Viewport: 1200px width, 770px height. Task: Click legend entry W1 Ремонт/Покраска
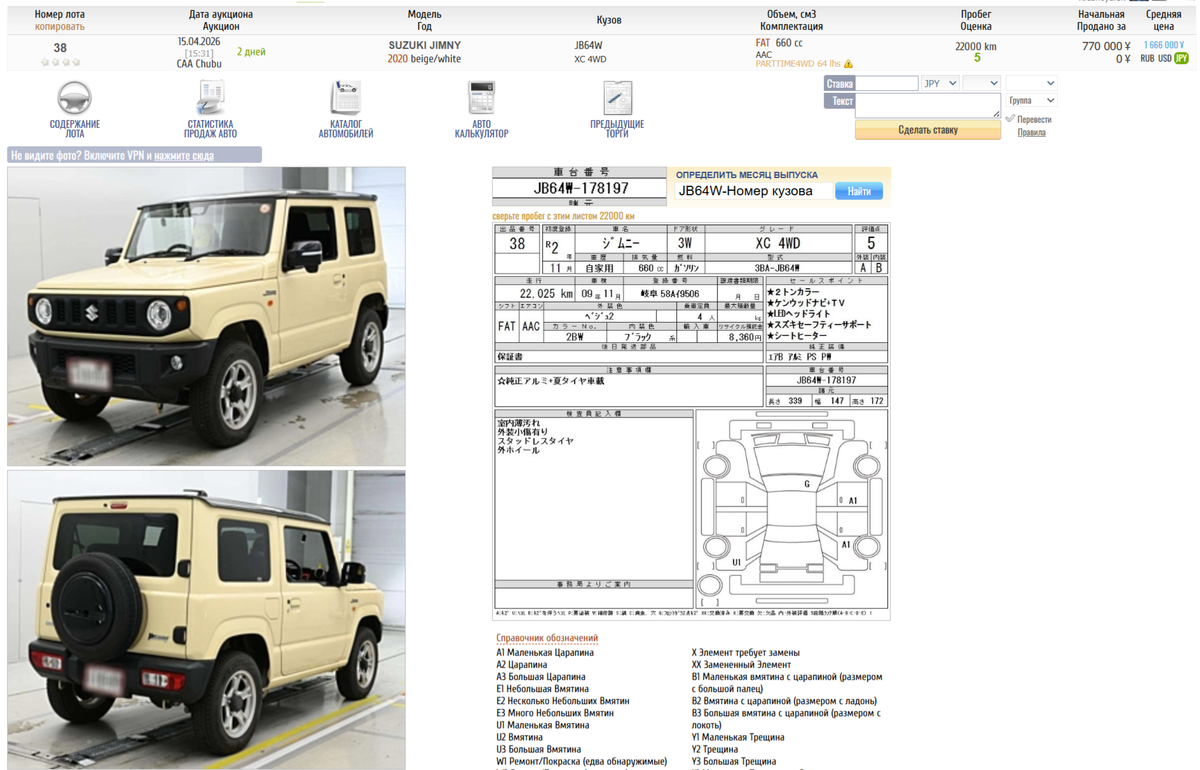point(581,761)
